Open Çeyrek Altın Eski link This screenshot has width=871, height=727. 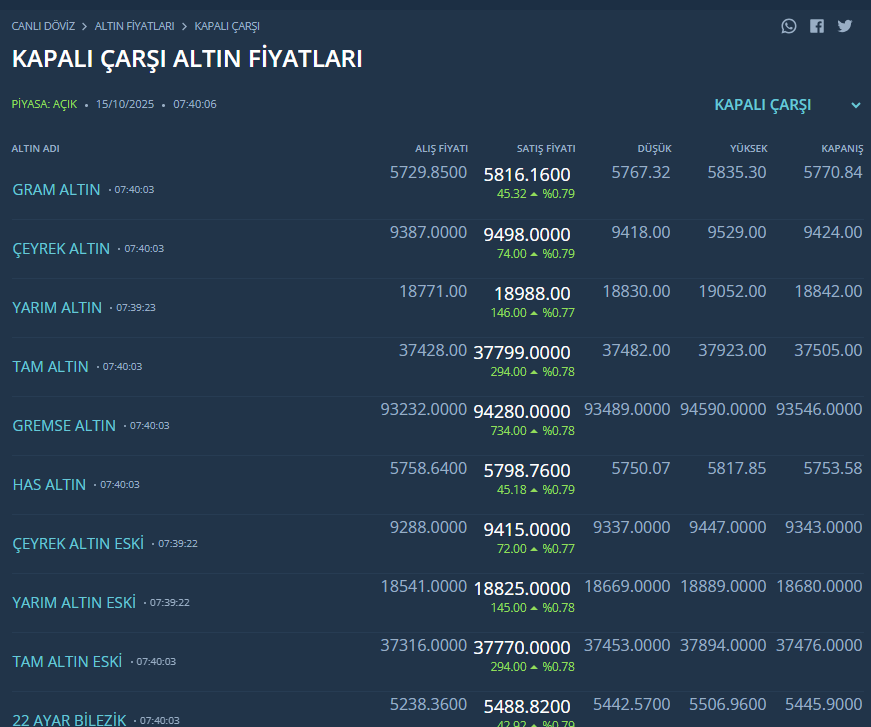click(78, 543)
